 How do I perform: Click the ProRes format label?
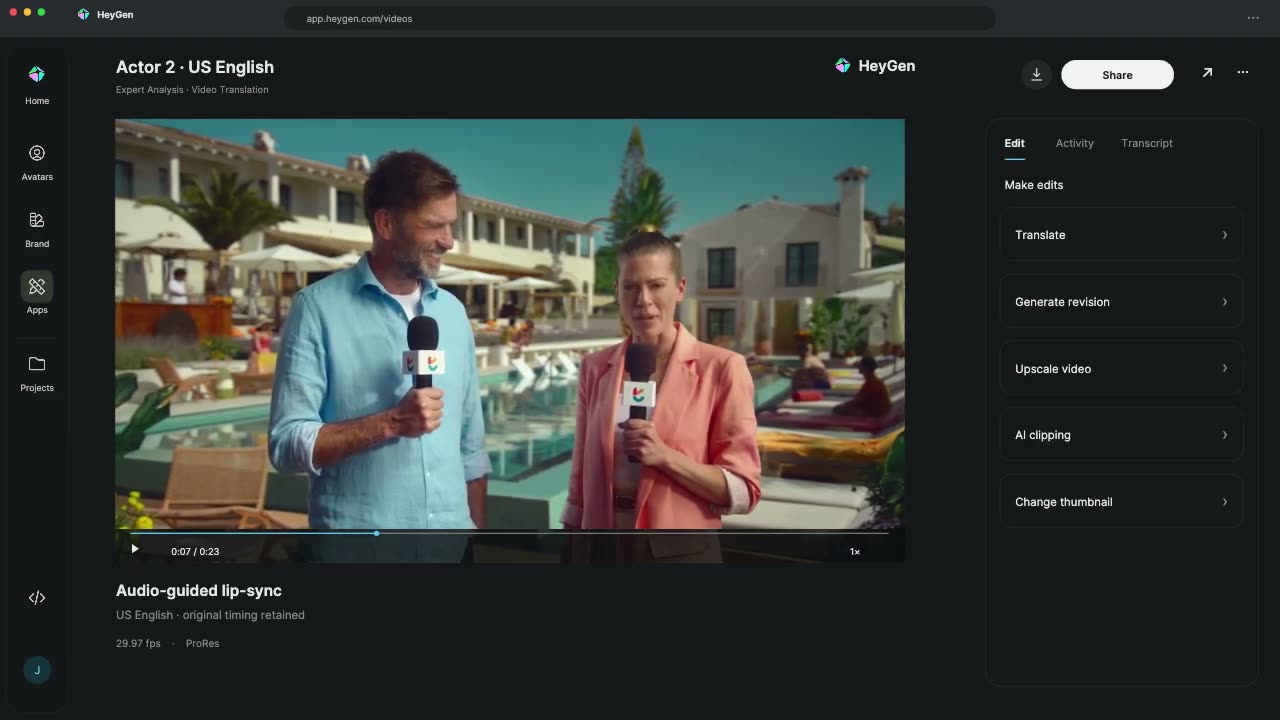point(202,644)
